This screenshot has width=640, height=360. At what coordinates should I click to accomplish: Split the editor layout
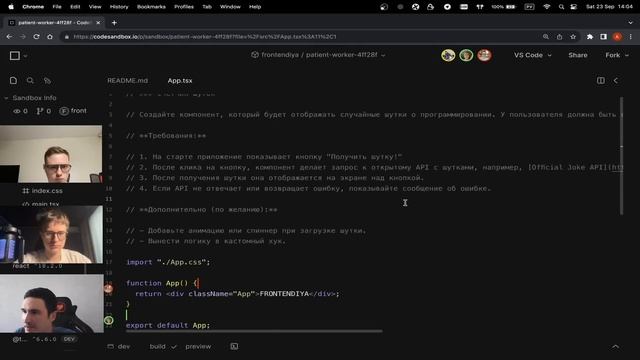(600, 80)
